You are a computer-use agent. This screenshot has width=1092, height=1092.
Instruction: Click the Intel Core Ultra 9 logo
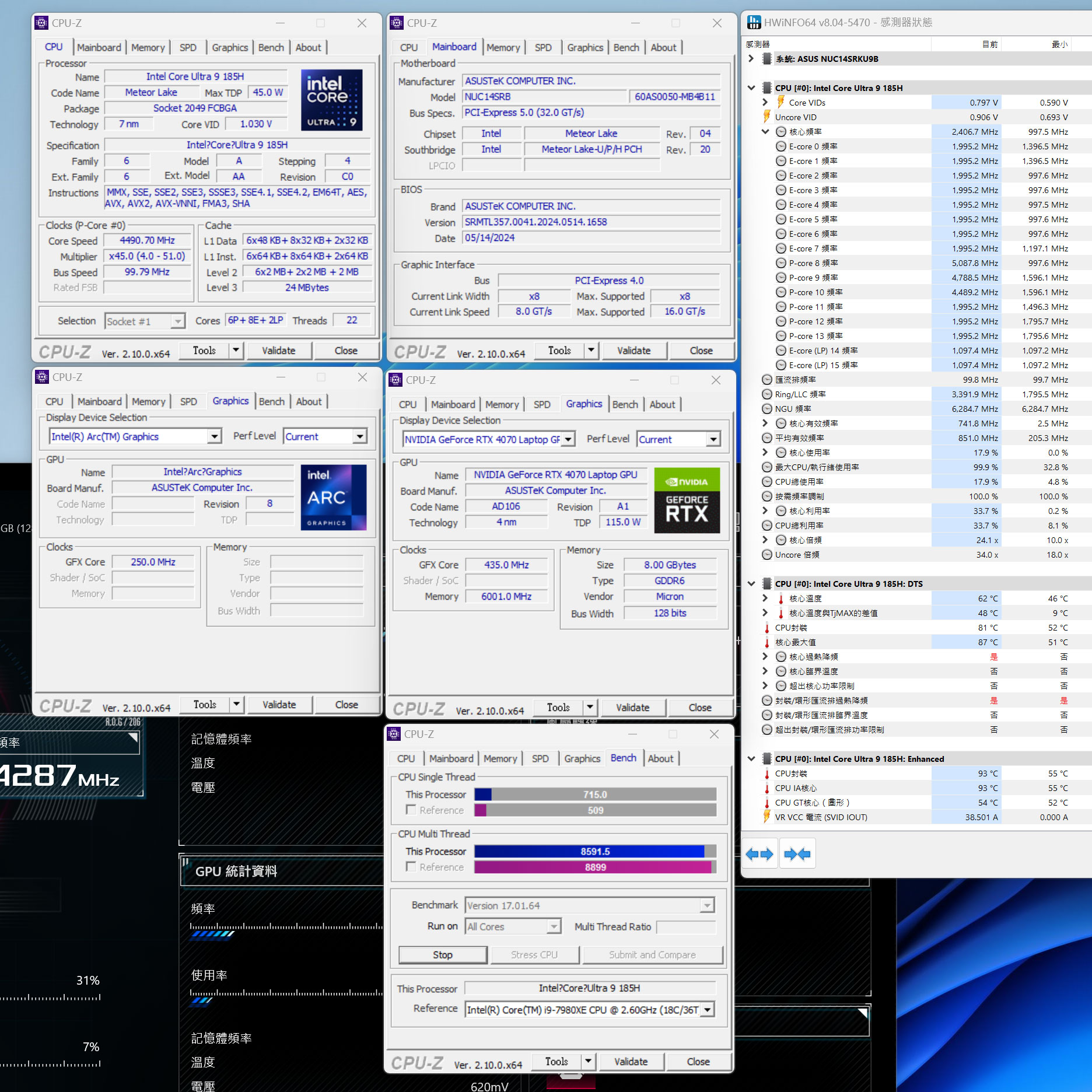331,100
